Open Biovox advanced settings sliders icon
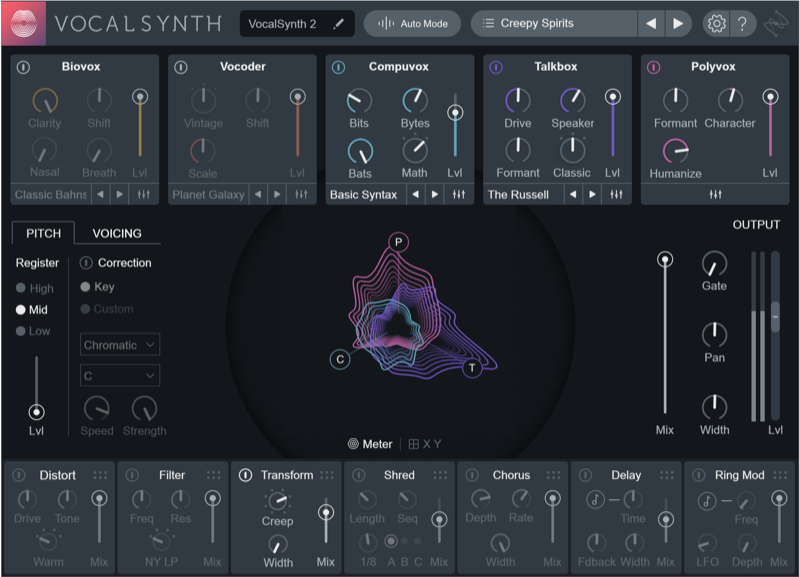 pyautogui.click(x=143, y=194)
